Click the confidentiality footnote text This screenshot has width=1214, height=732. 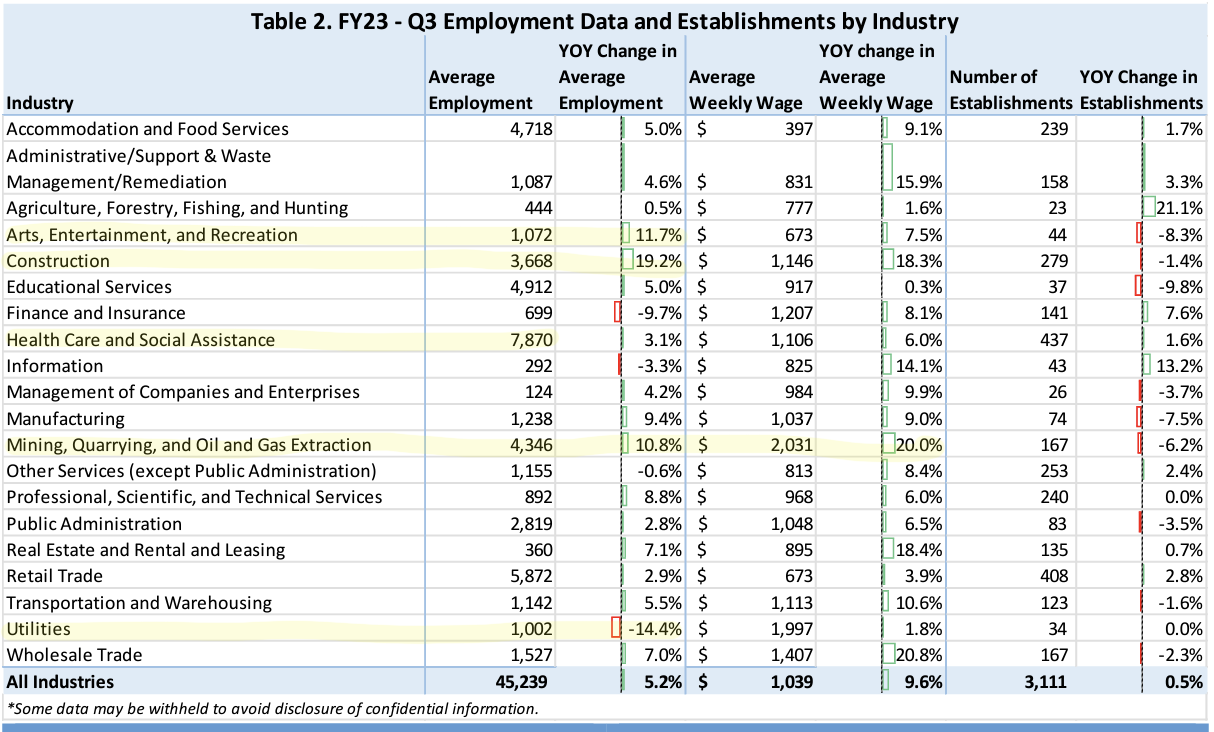click(x=273, y=709)
